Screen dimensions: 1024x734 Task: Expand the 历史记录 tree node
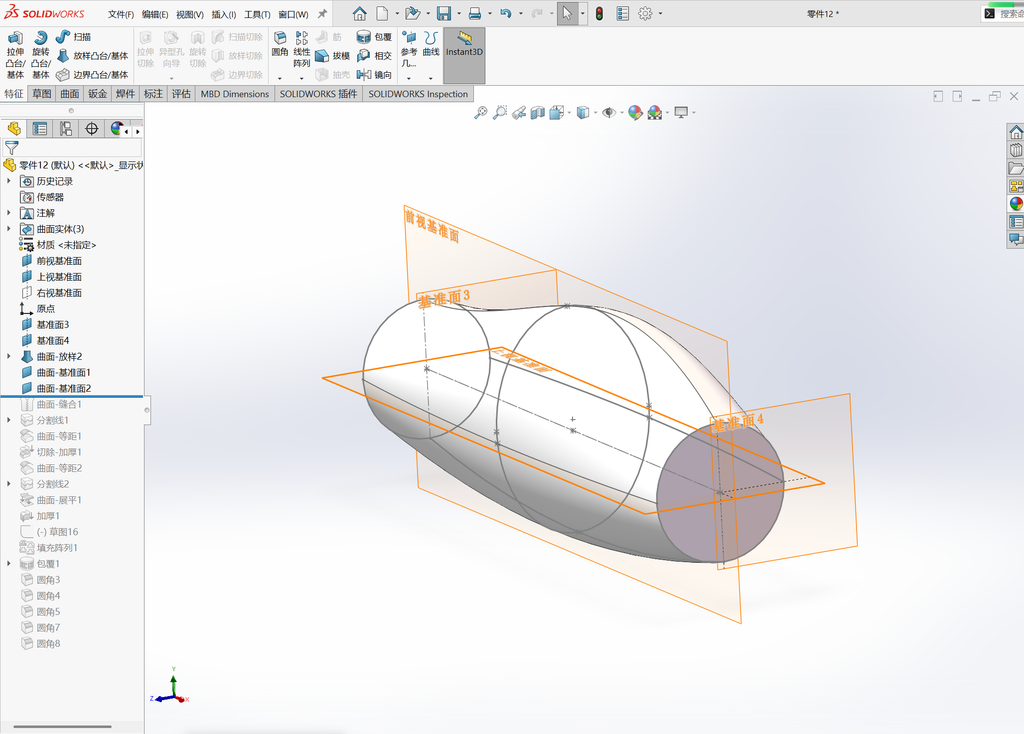pos(8,181)
